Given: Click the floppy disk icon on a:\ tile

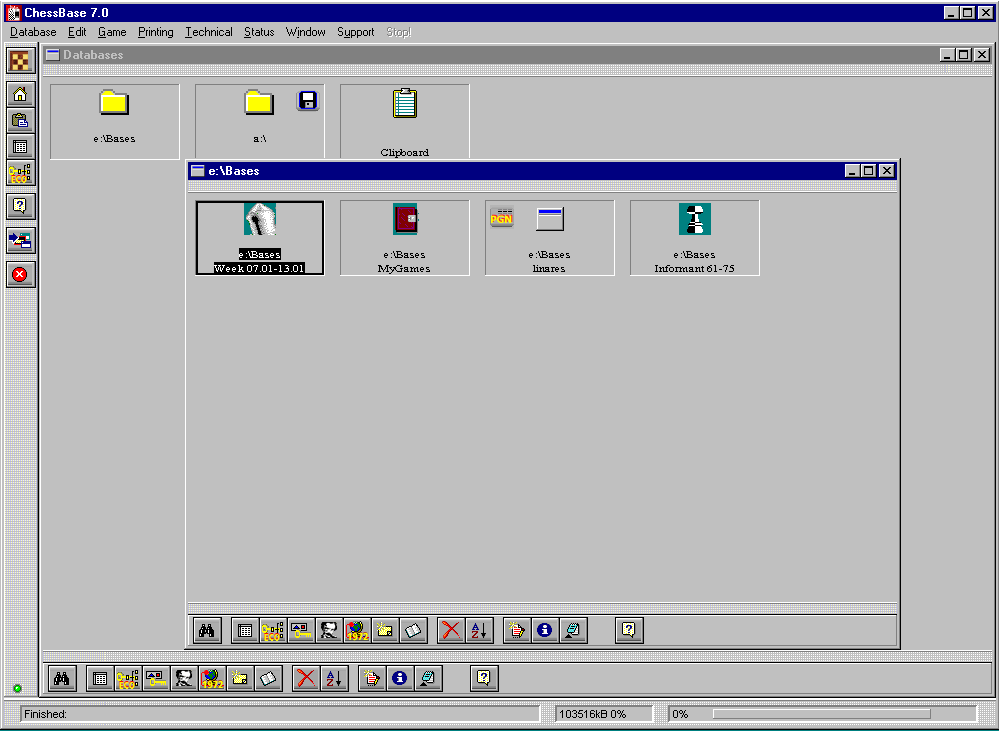Looking at the screenshot, I should click(308, 101).
